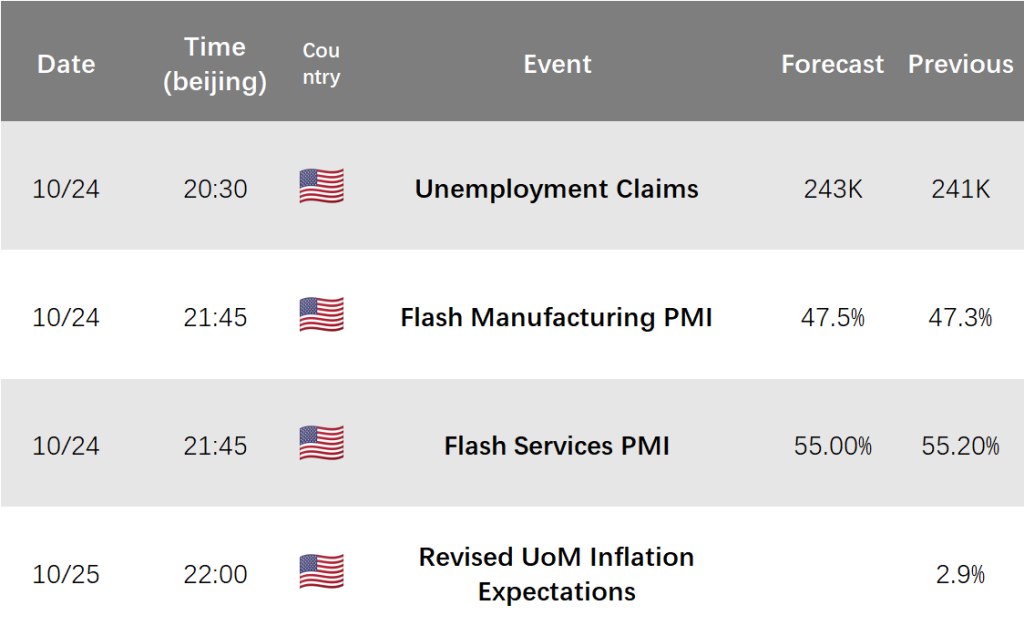Click the 47.5% forecast value
1024x636 pixels.
coord(833,317)
